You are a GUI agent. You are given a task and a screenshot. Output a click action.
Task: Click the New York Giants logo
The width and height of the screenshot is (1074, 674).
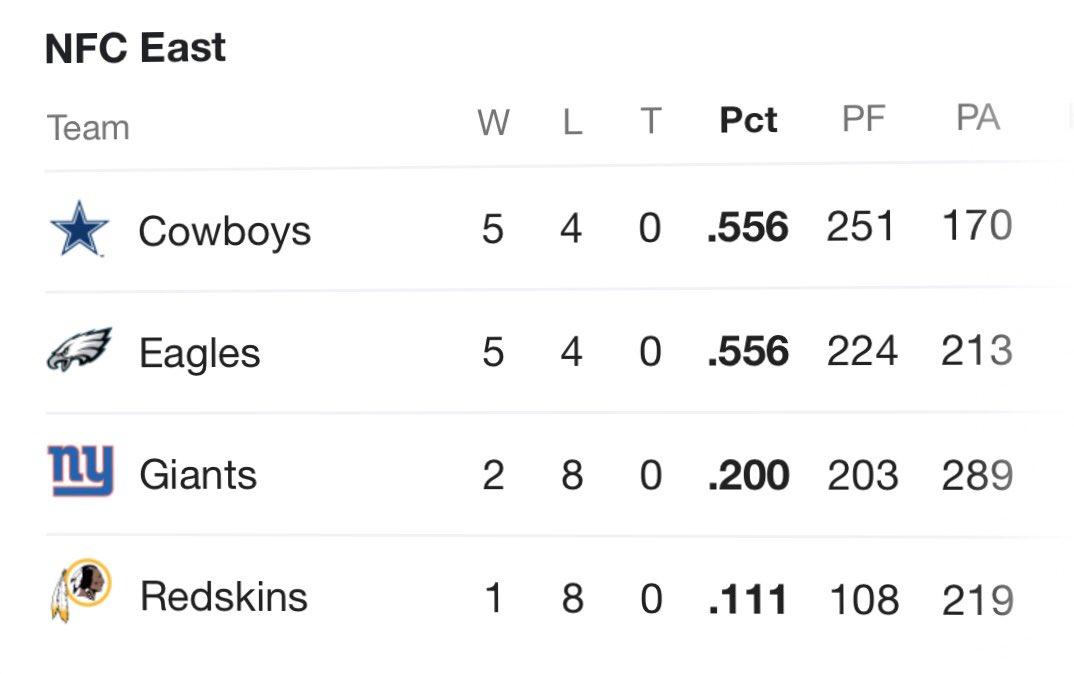click(81, 472)
